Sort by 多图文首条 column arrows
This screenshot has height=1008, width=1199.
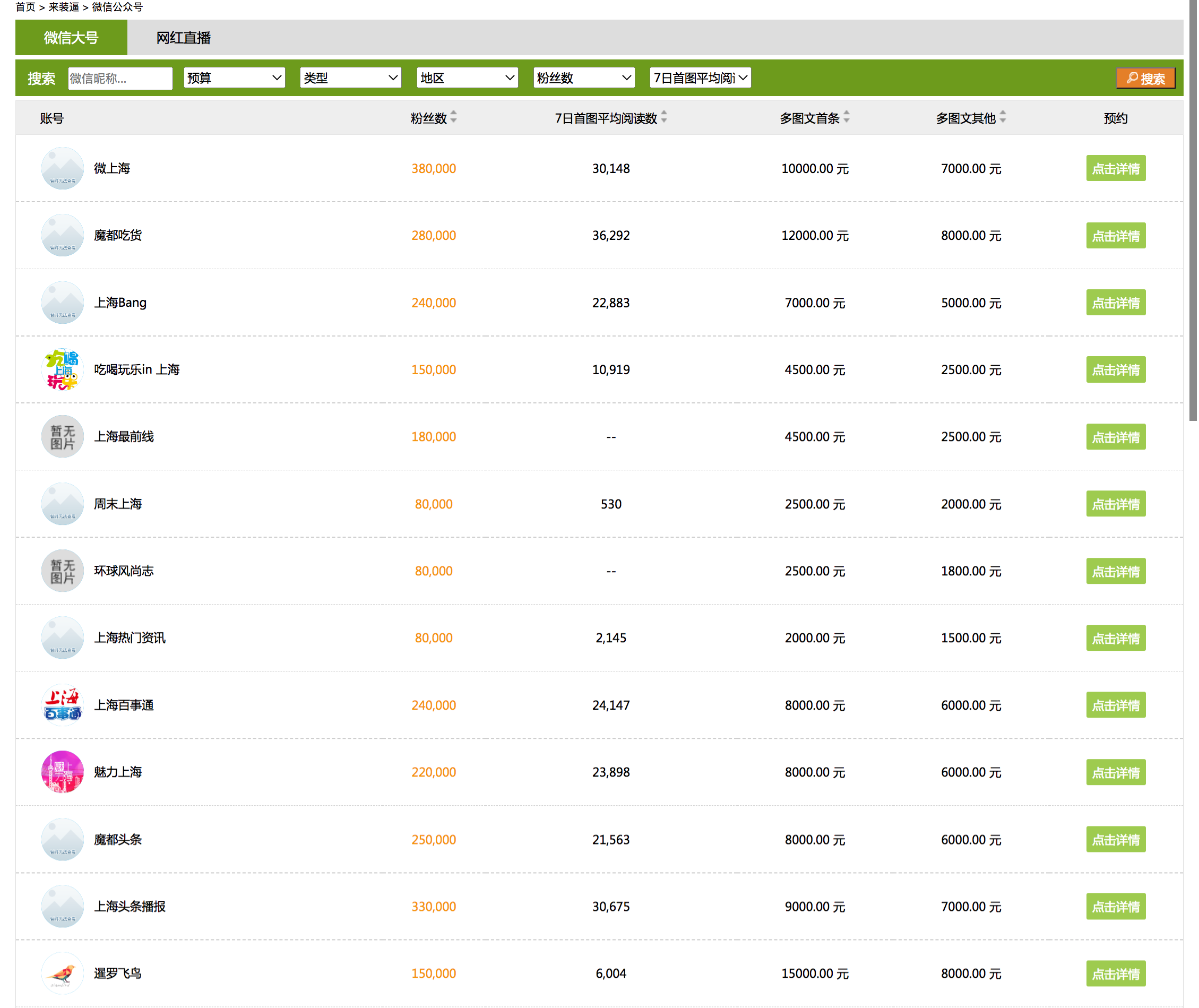(847, 117)
